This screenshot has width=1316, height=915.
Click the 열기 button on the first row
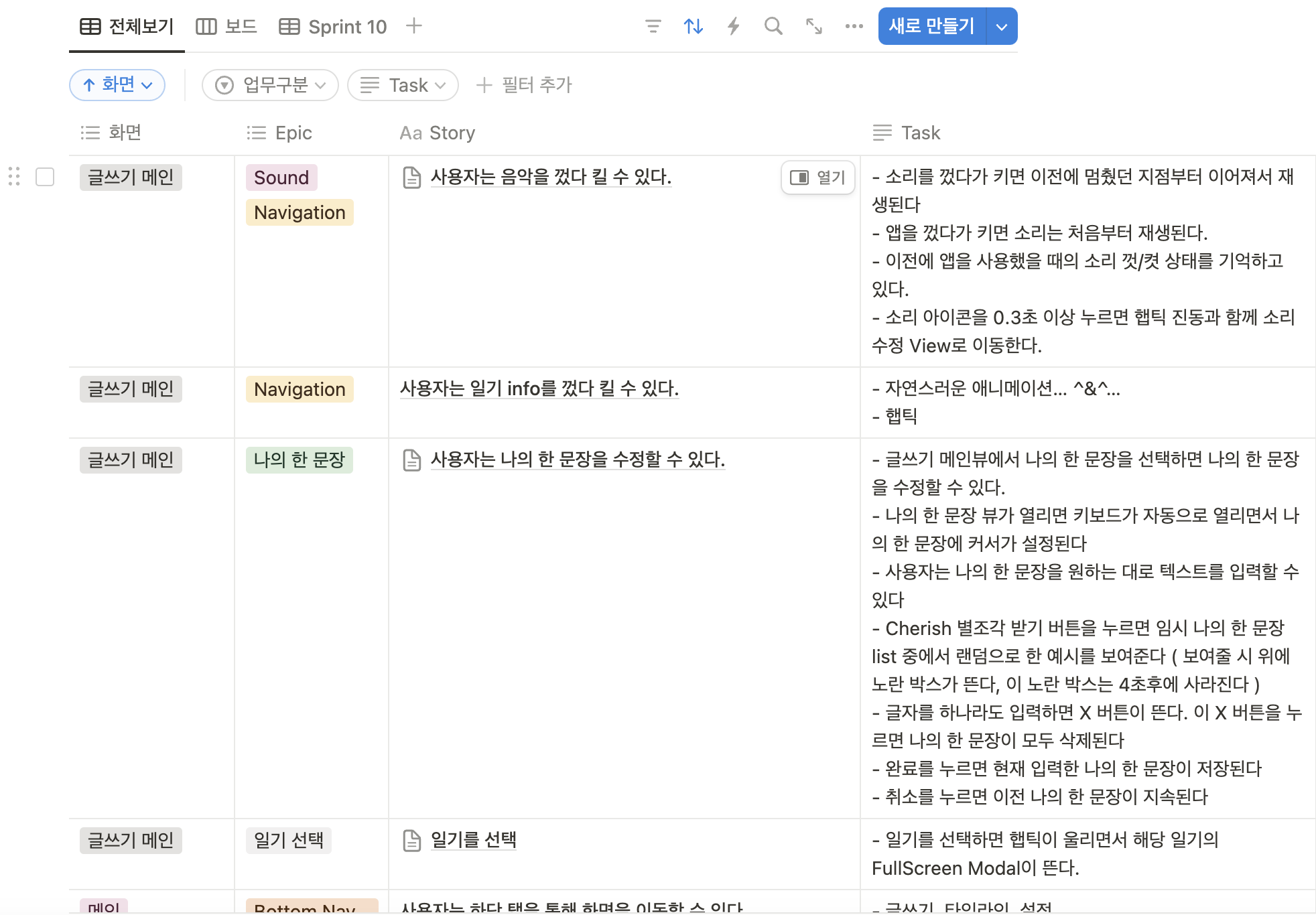click(x=817, y=178)
